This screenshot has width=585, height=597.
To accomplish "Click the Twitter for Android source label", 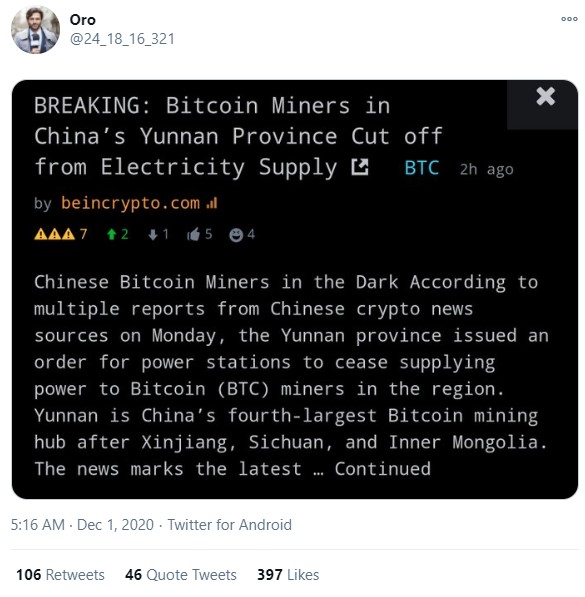I will (x=230, y=525).
